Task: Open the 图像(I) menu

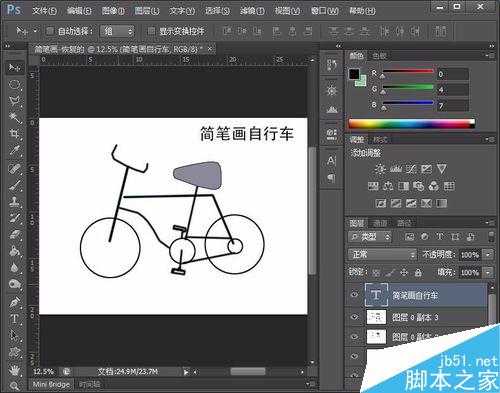Action: pyautogui.click(x=113, y=11)
